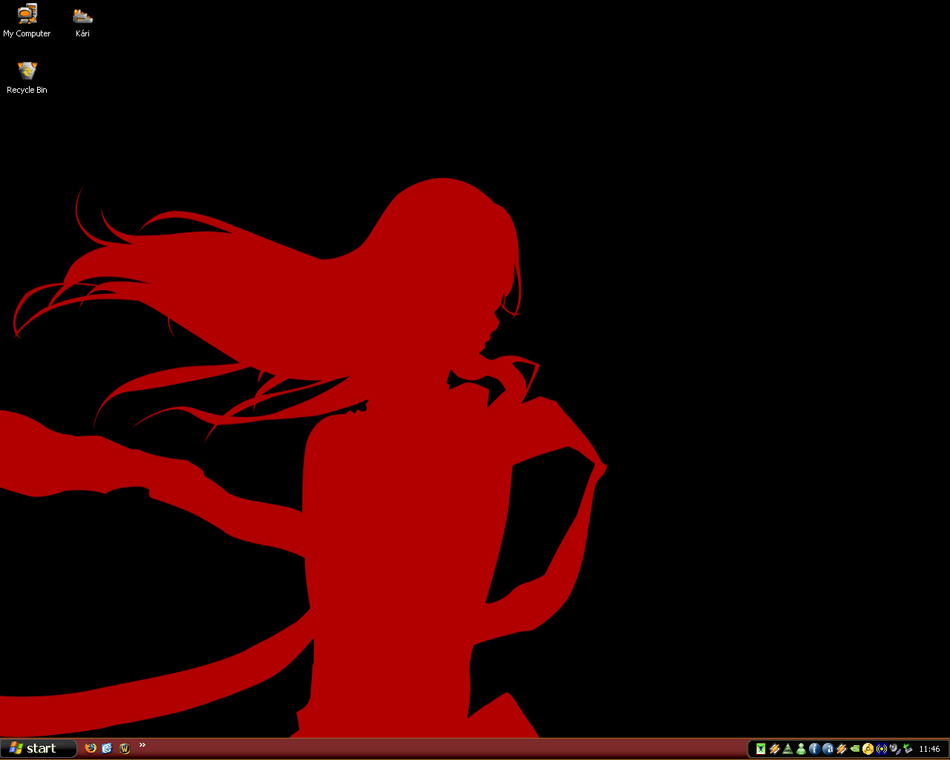Expand the Quick Launch overflow chevron

coord(142,745)
